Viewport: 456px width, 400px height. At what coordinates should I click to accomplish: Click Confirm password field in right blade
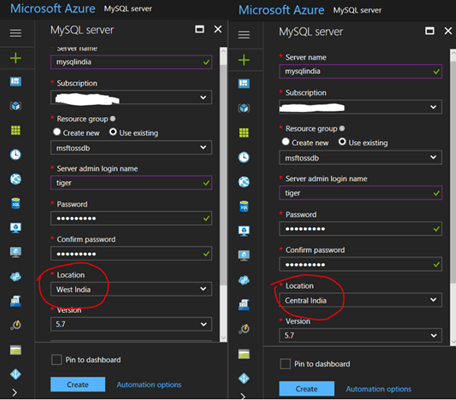[361, 264]
